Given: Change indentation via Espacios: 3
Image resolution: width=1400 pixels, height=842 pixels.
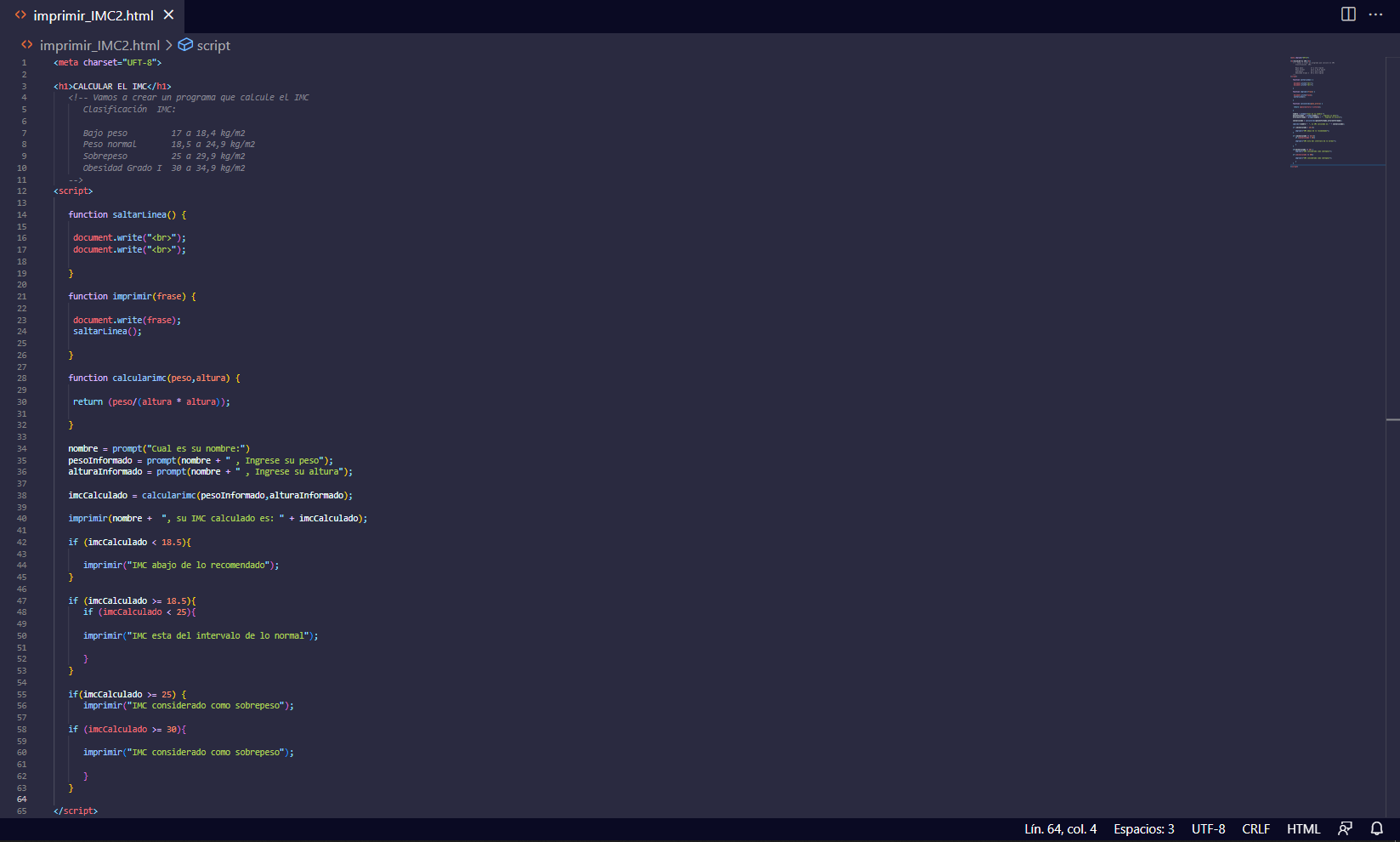Looking at the screenshot, I should tap(1144, 829).
